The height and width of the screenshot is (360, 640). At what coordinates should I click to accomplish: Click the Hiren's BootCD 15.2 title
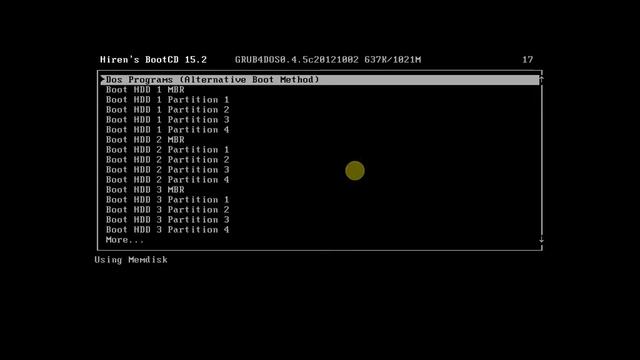point(153,60)
